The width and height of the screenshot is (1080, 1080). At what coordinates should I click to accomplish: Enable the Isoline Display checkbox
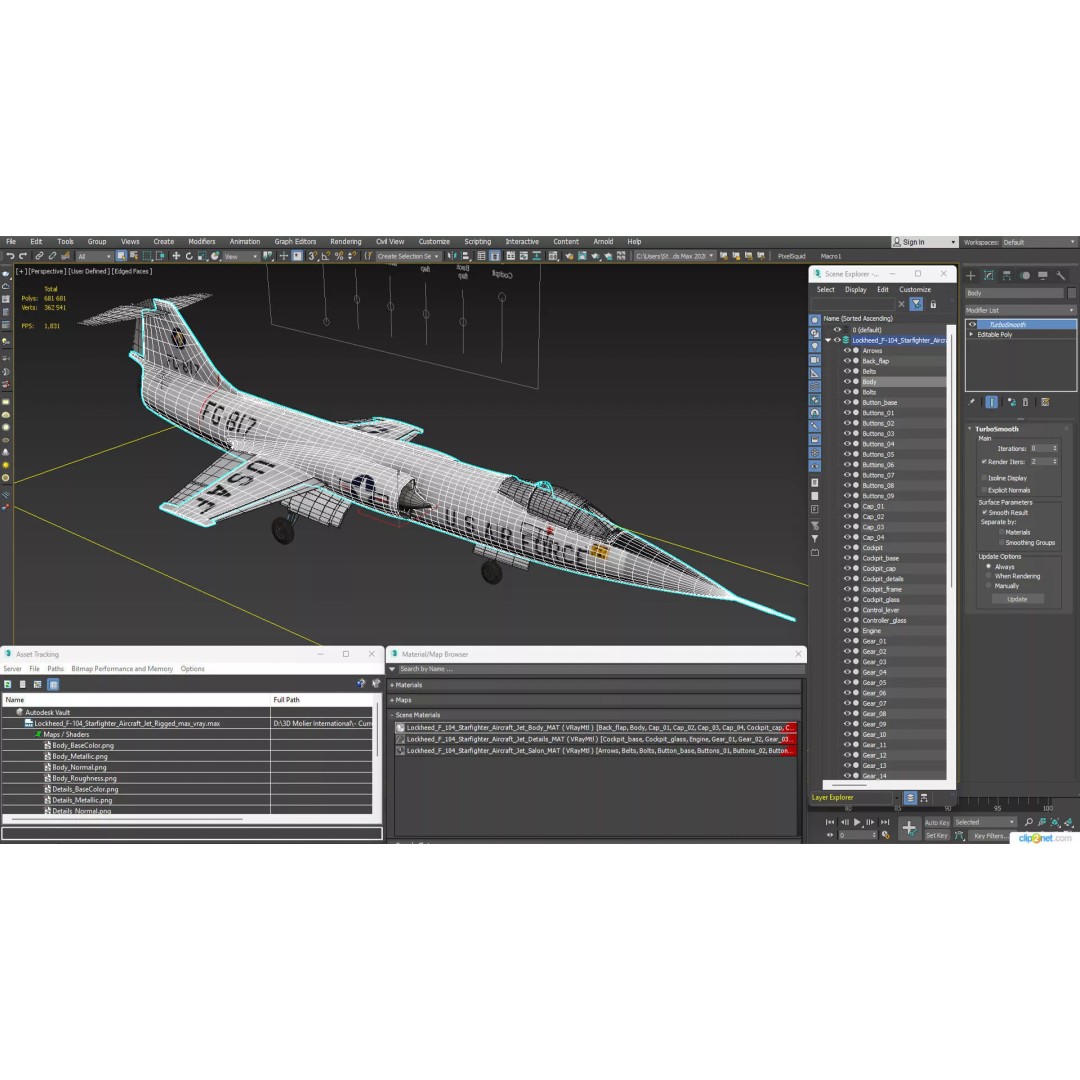click(x=984, y=478)
